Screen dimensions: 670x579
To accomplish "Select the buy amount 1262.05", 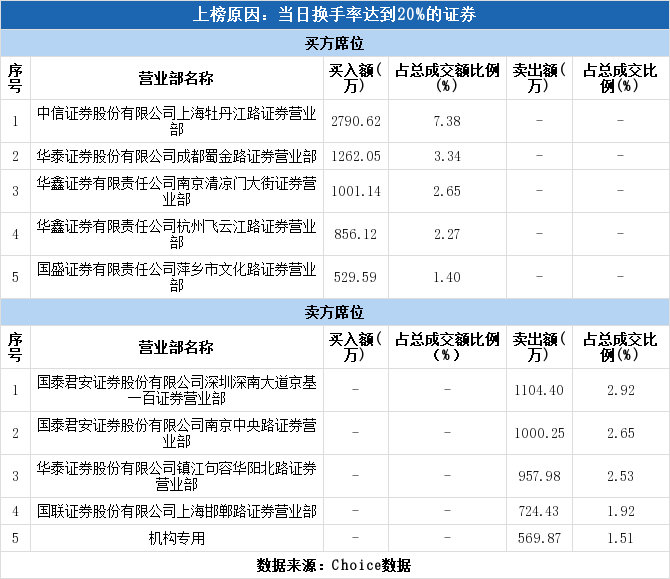I will pos(356,156).
